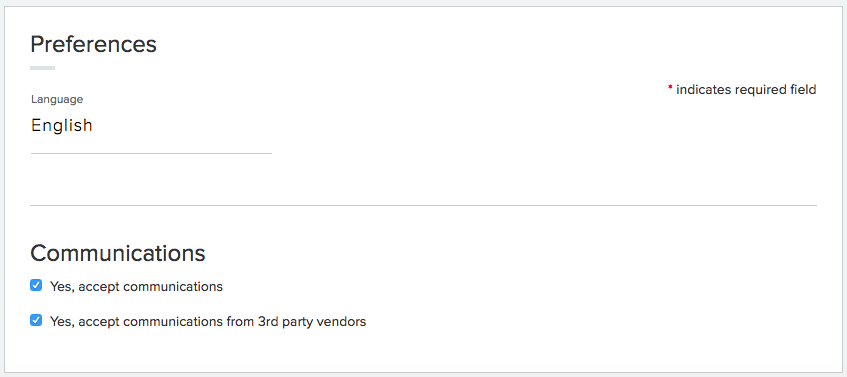
Task: Select the Language field label
Action: click(57, 99)
